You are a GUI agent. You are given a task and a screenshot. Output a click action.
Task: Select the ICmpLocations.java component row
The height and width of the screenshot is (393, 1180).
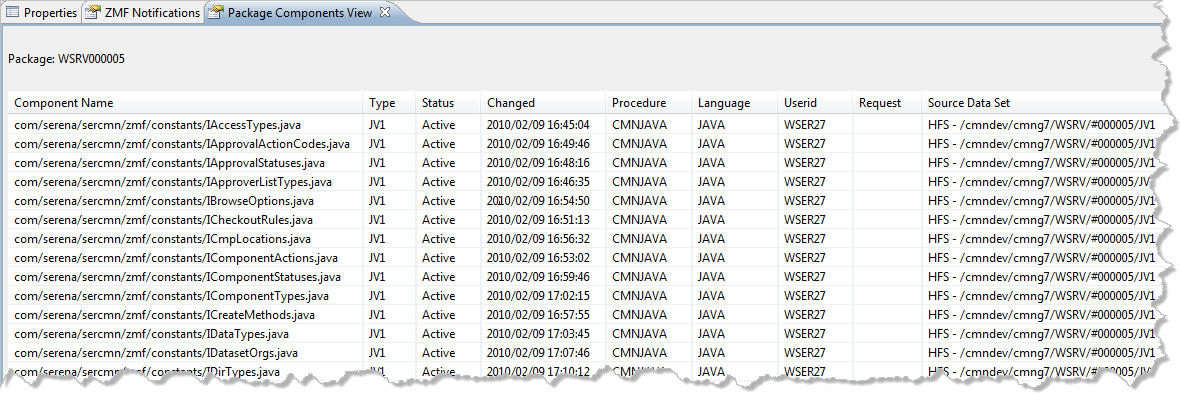[583, 239]
